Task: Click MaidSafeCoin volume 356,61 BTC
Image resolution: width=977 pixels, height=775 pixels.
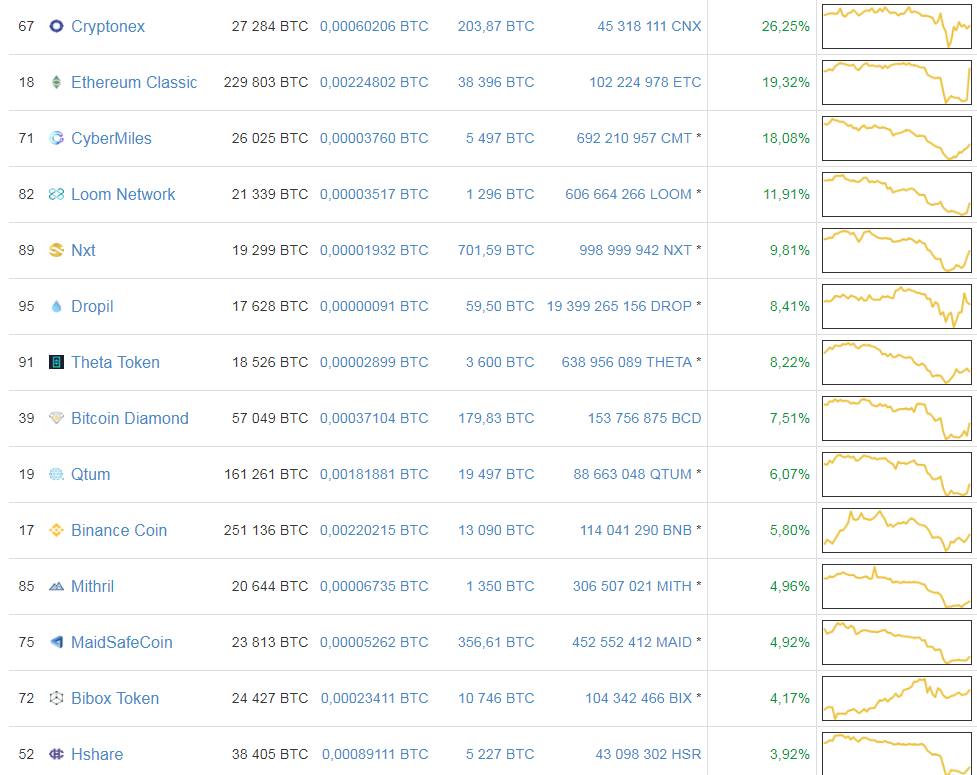Action: click(x=496, y=642)
